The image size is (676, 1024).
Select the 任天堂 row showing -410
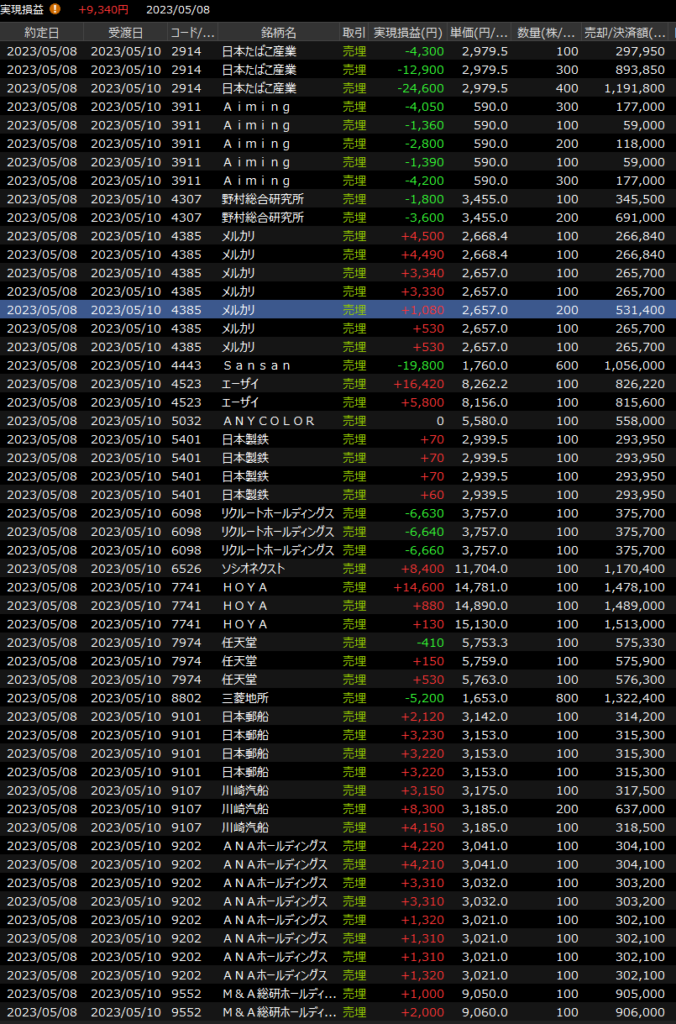pos(337,642)
